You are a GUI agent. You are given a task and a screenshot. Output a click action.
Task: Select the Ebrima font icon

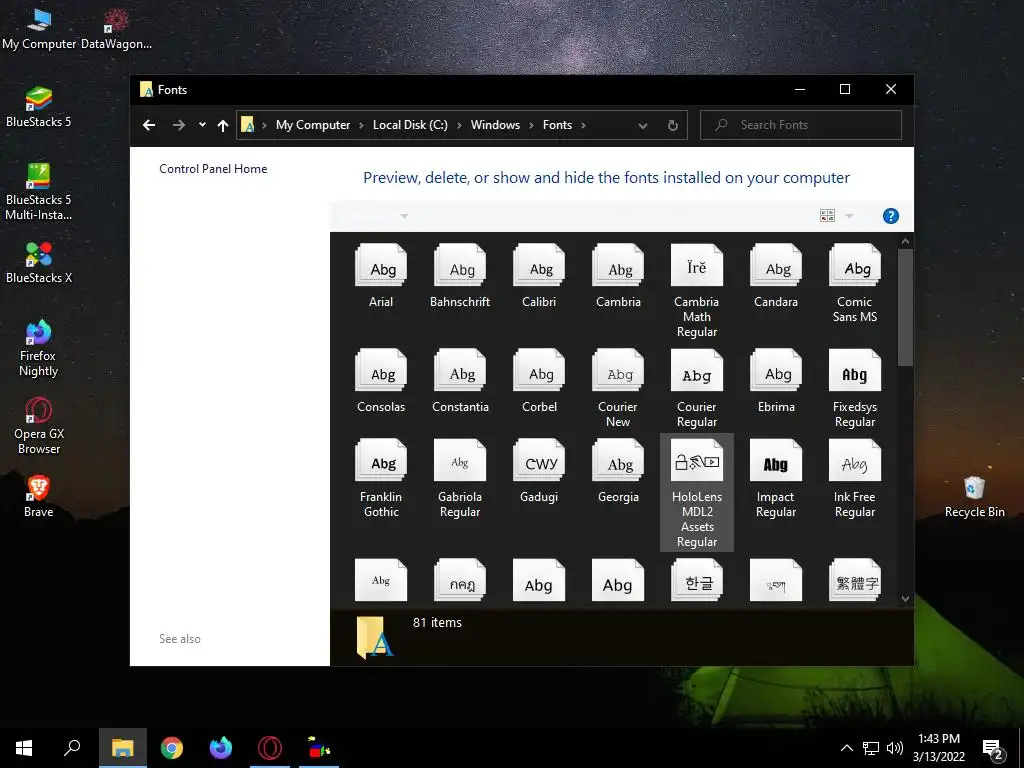click(x=776, y=370)
